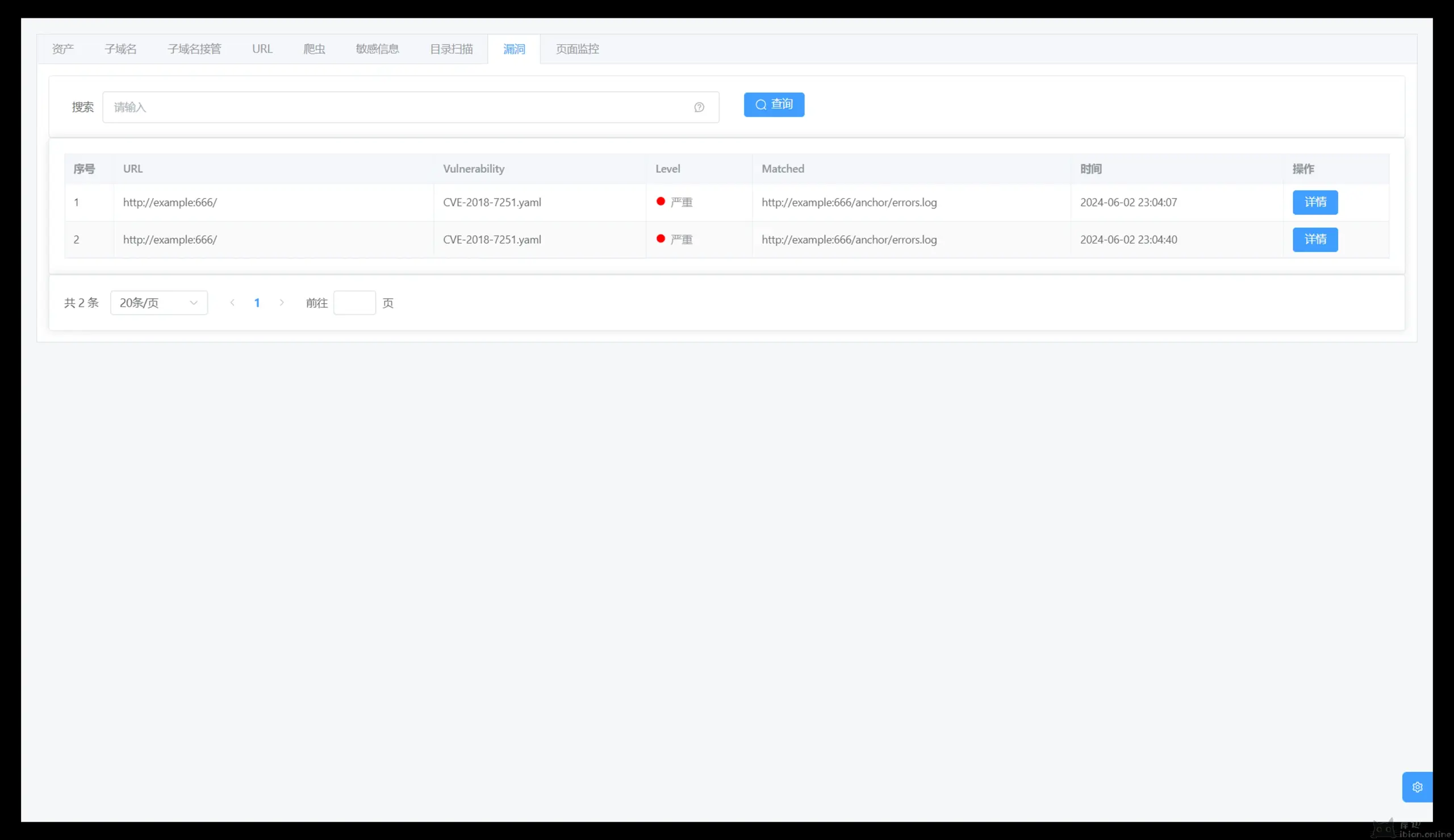Switch to 页面监控 tab
Viewport: 1454px width, 840px height.
click(x=577, y=49)
